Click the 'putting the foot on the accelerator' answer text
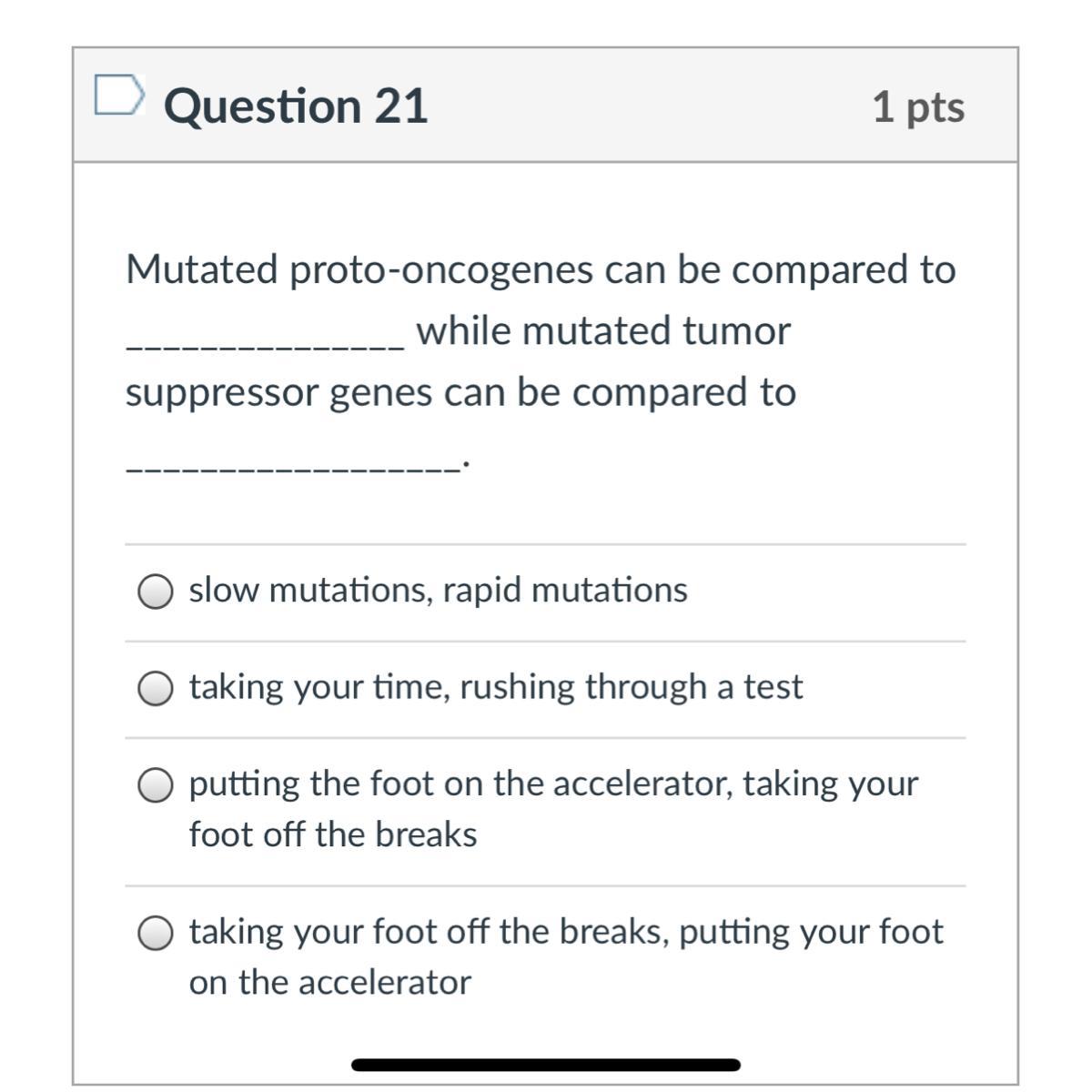Viewport: 1092px width, 1092px height. click(553, 784)
